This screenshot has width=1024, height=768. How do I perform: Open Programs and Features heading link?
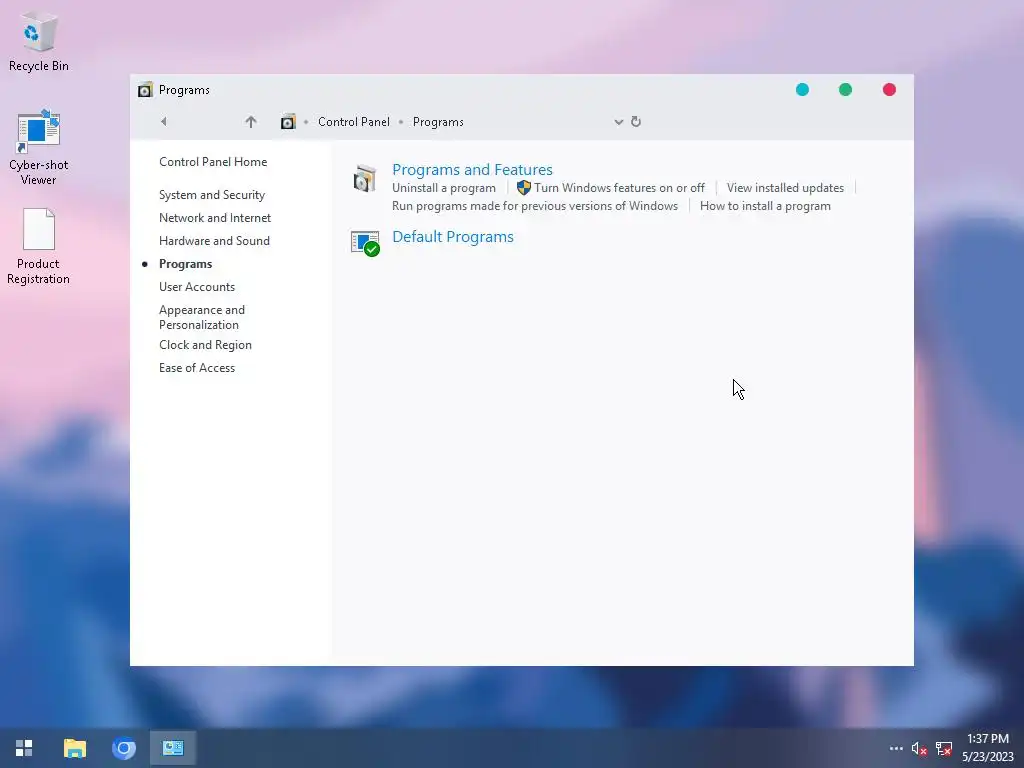472,169
